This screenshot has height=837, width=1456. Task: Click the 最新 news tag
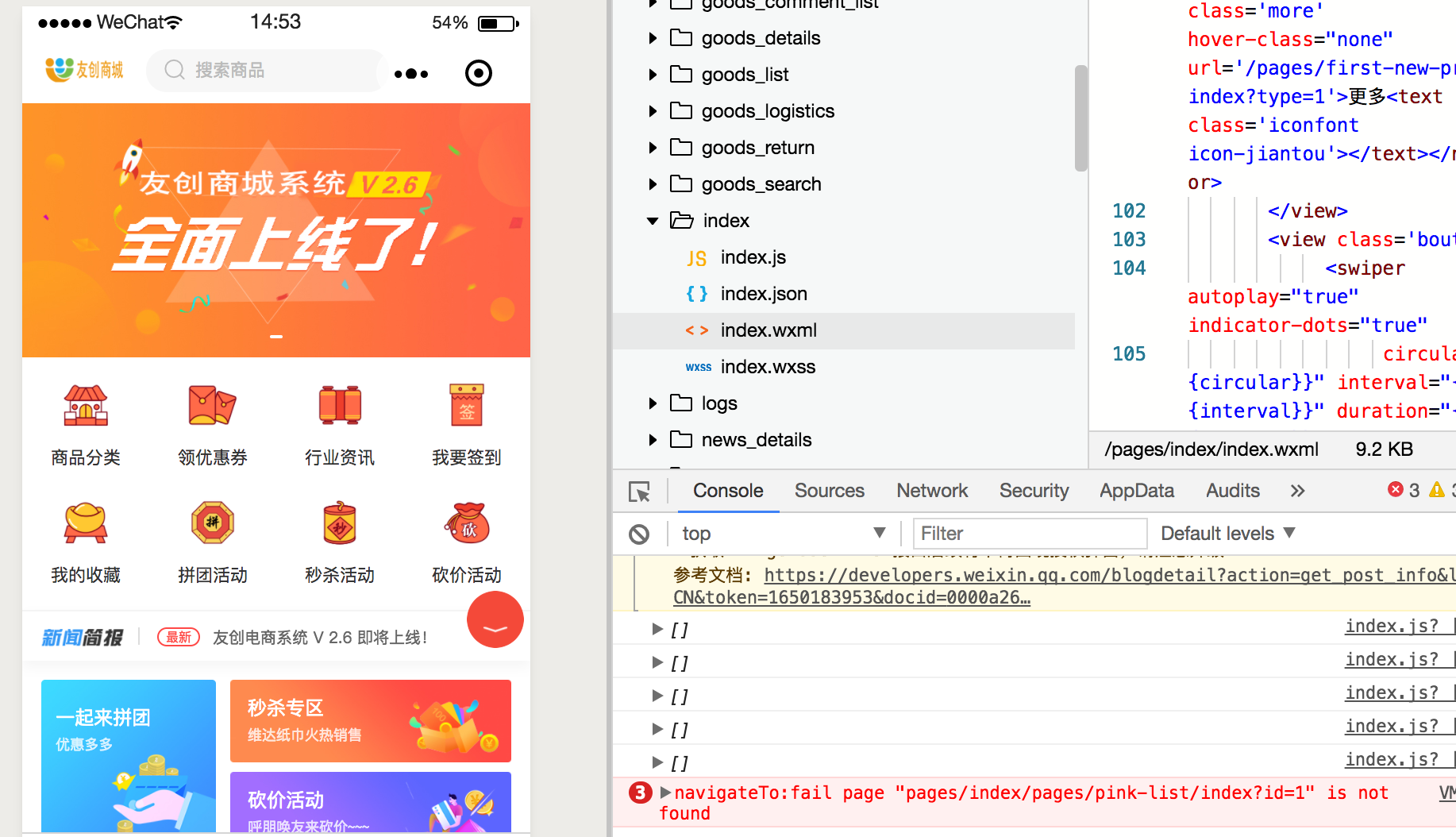coord(179,637)
